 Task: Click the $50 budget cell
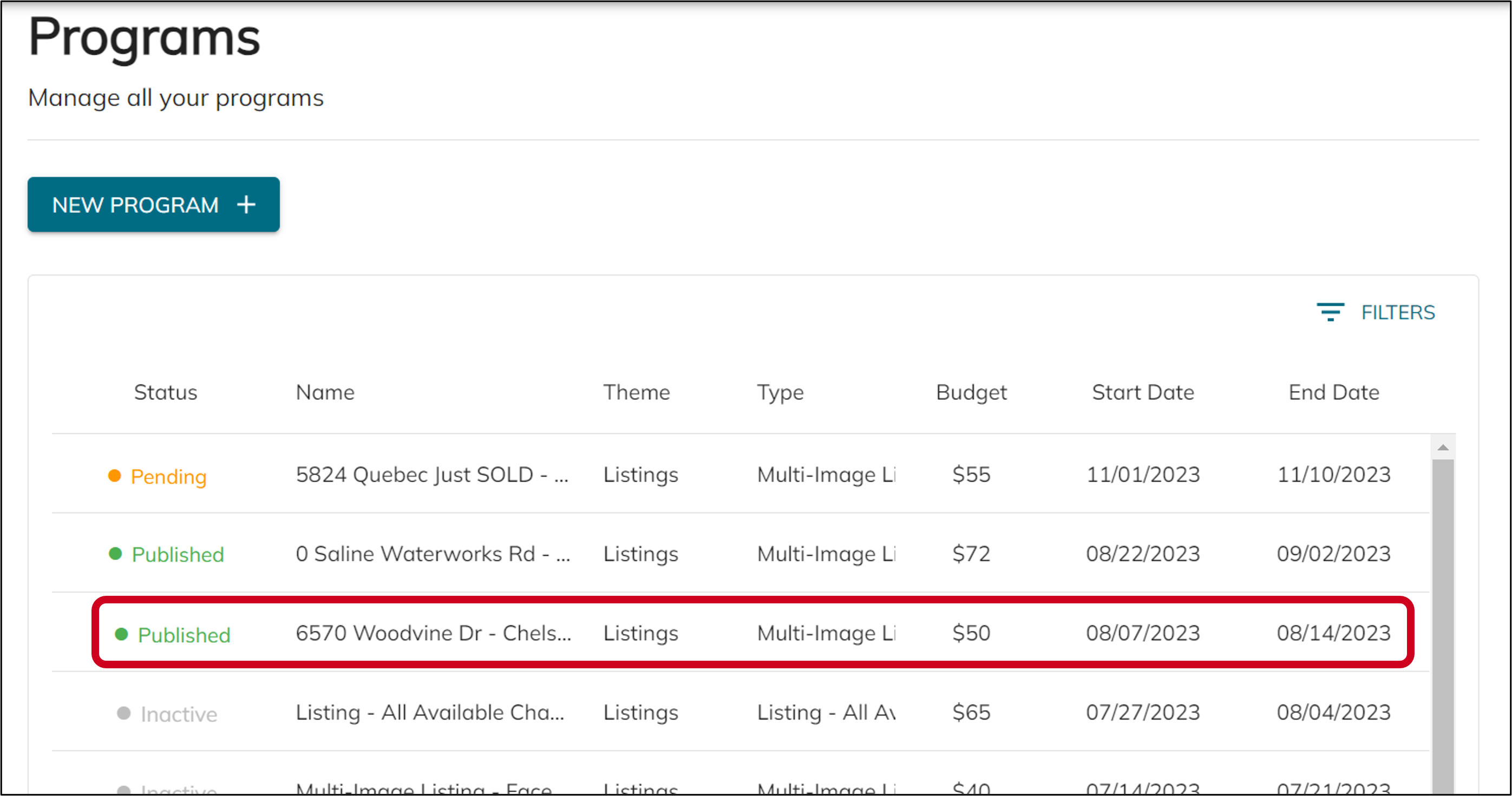coord(971,633)
